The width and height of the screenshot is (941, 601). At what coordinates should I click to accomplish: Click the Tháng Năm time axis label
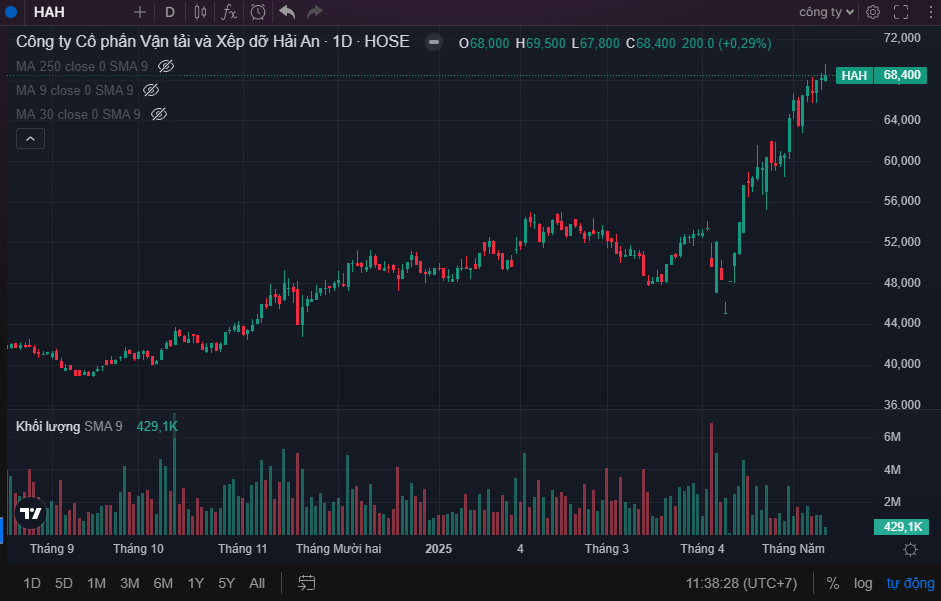pyautogui.click(x=793, y=549)
